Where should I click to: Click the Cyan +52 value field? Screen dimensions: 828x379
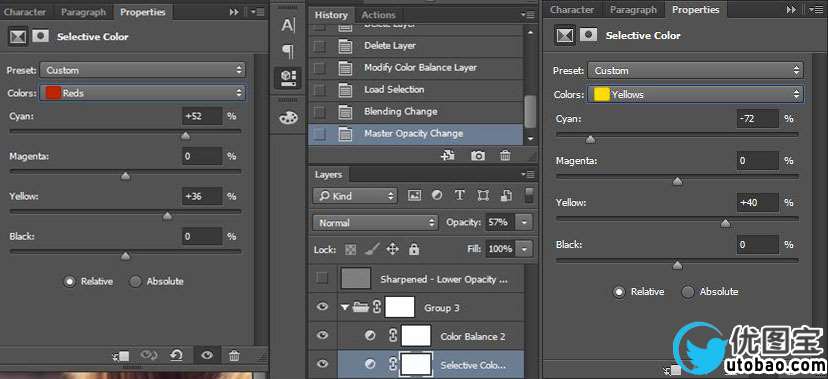[203, 116]
